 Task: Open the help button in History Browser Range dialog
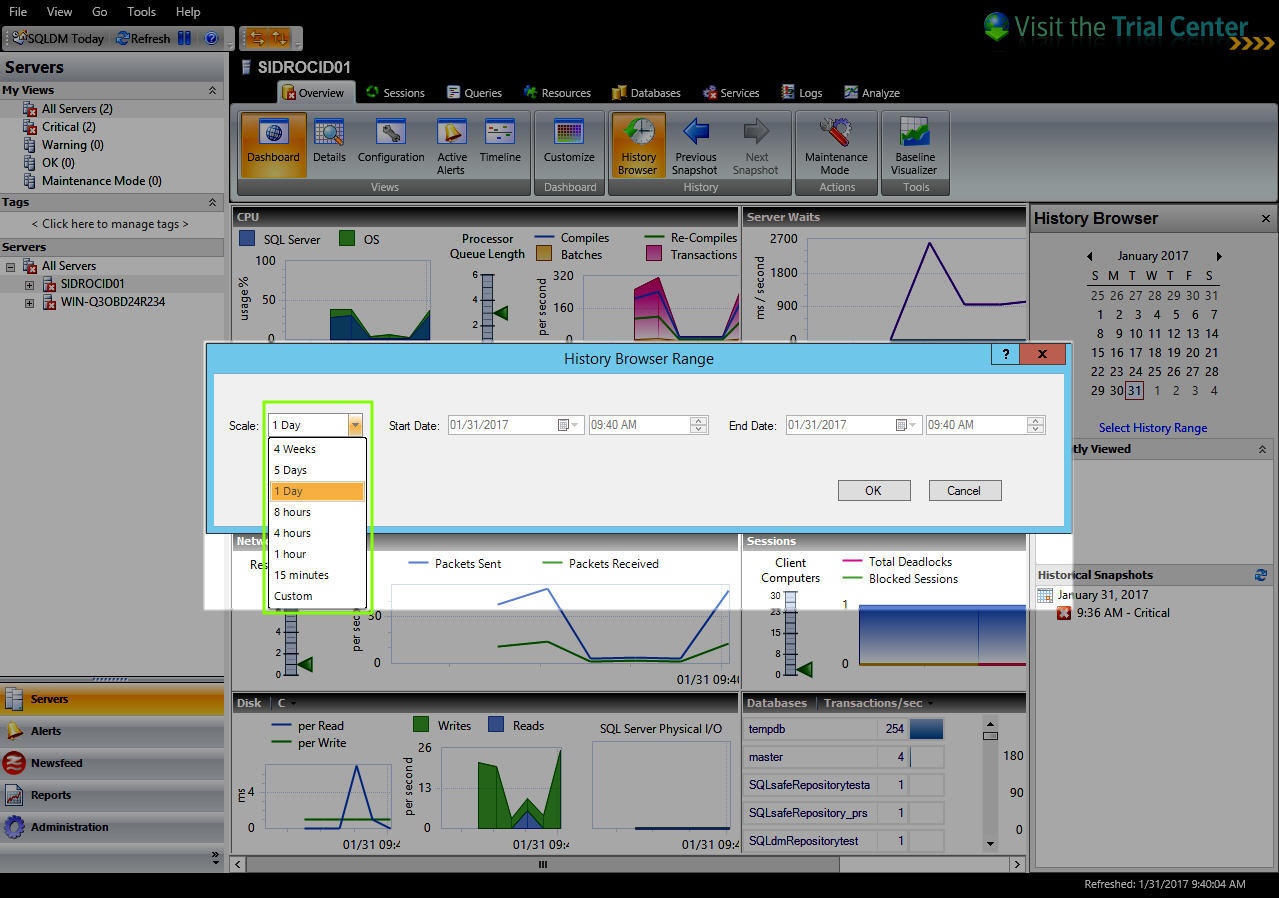coord(1005,354)
